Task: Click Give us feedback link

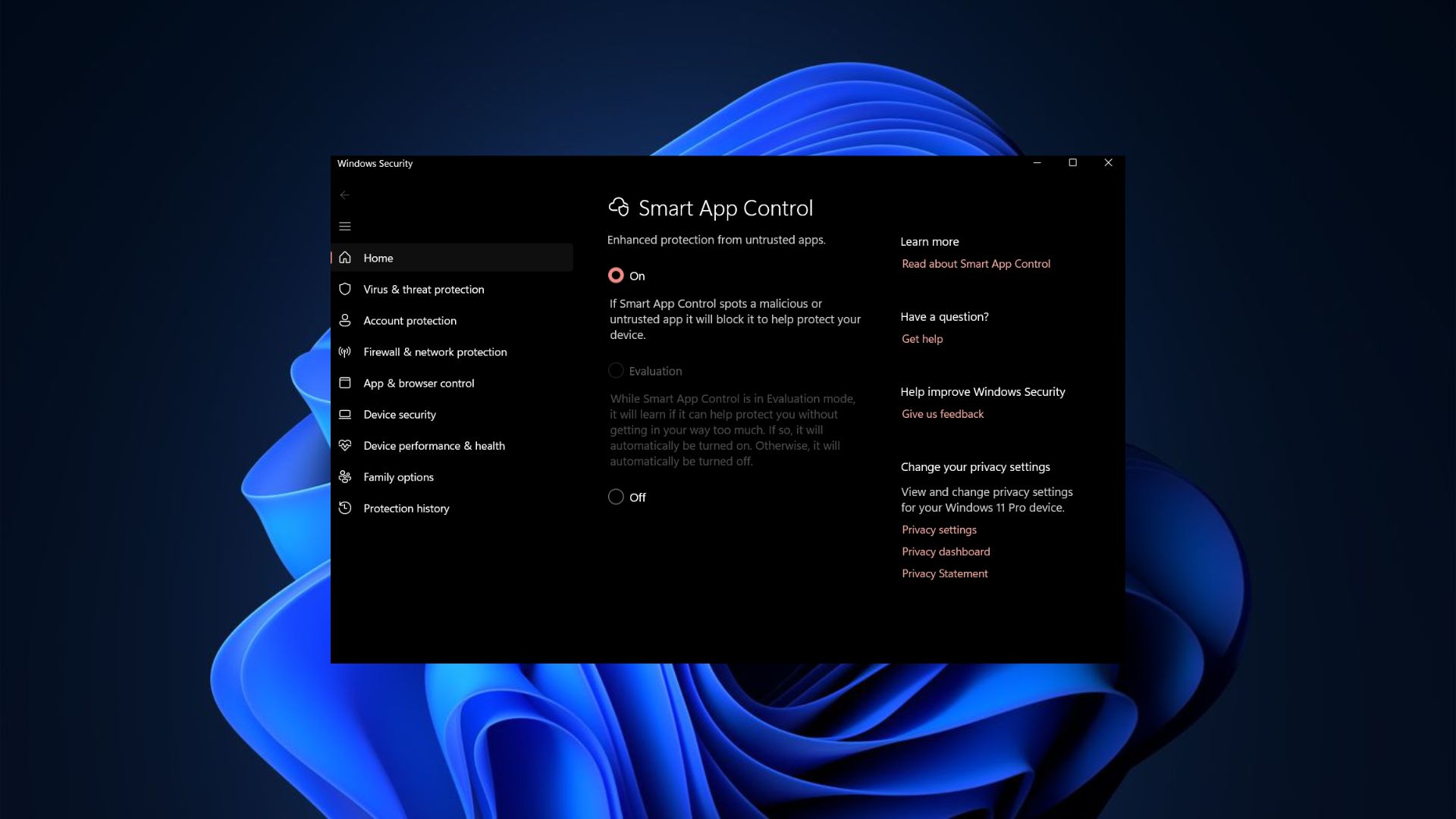Action: pyautogui.click(x=943, y=414)
